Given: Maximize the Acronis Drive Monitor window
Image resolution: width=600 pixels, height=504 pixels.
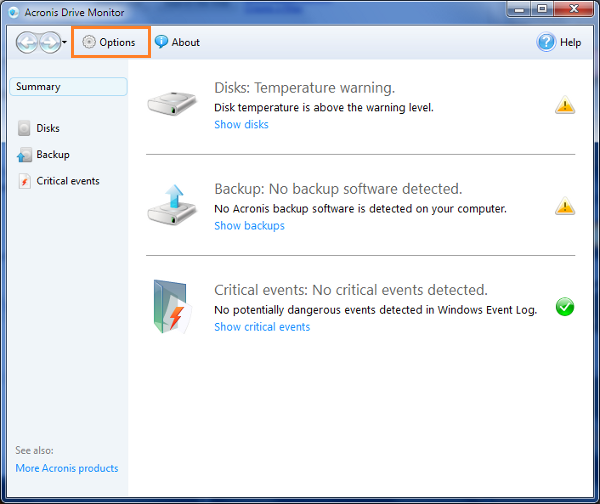Looking at the screenshot, I should pyautogui.click(x=542, y=9).
